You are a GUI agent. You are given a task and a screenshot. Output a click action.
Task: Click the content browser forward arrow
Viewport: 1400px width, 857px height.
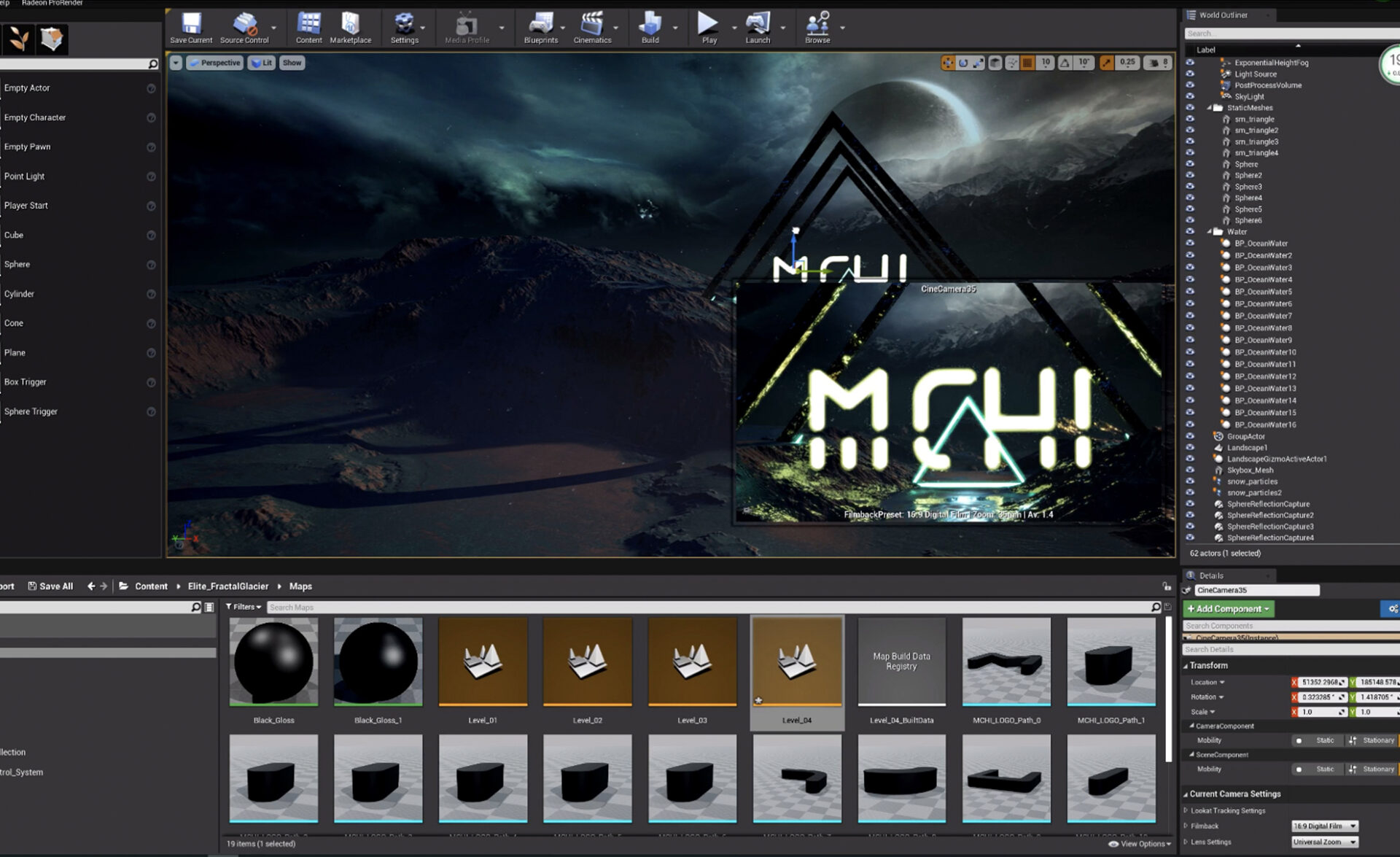click(104, 586)
